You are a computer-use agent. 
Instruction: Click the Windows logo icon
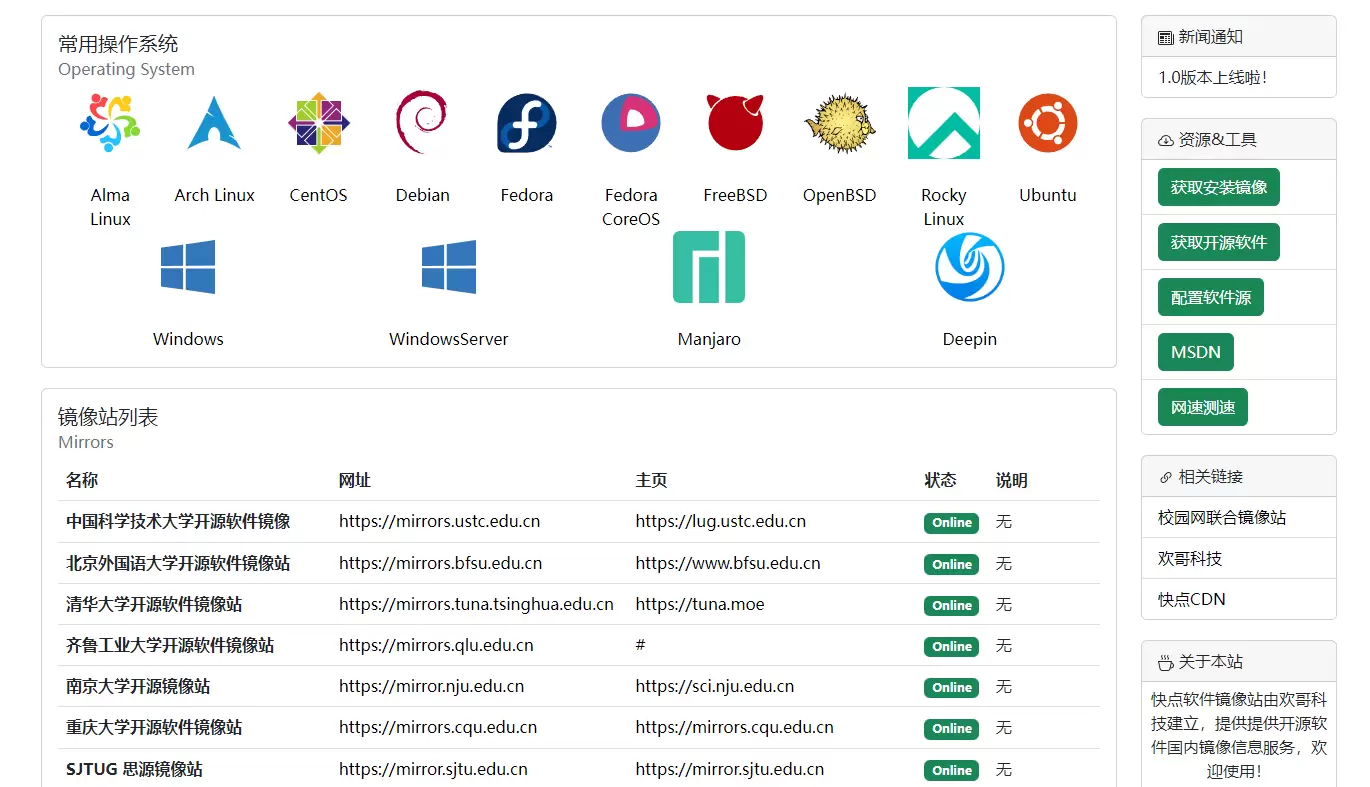[x=188, y=267]
